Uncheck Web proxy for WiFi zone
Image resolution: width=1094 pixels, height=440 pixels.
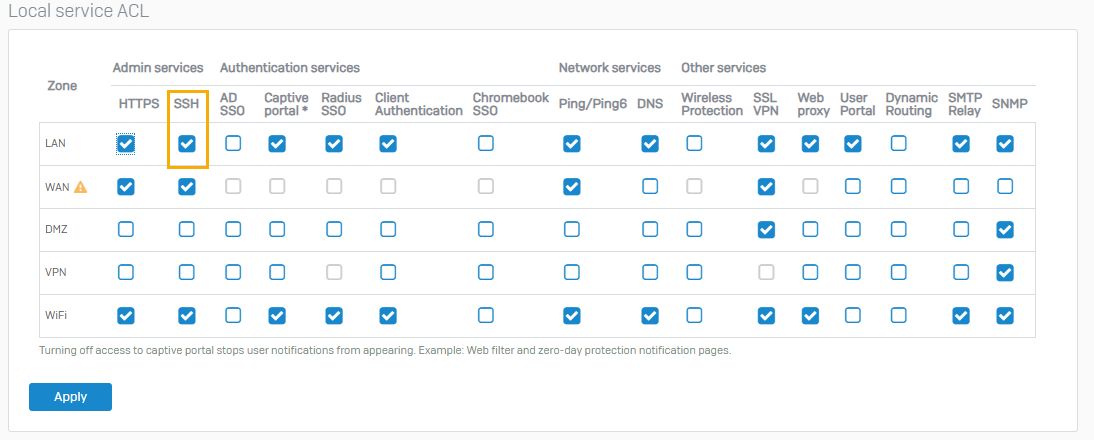pos(810,316)
